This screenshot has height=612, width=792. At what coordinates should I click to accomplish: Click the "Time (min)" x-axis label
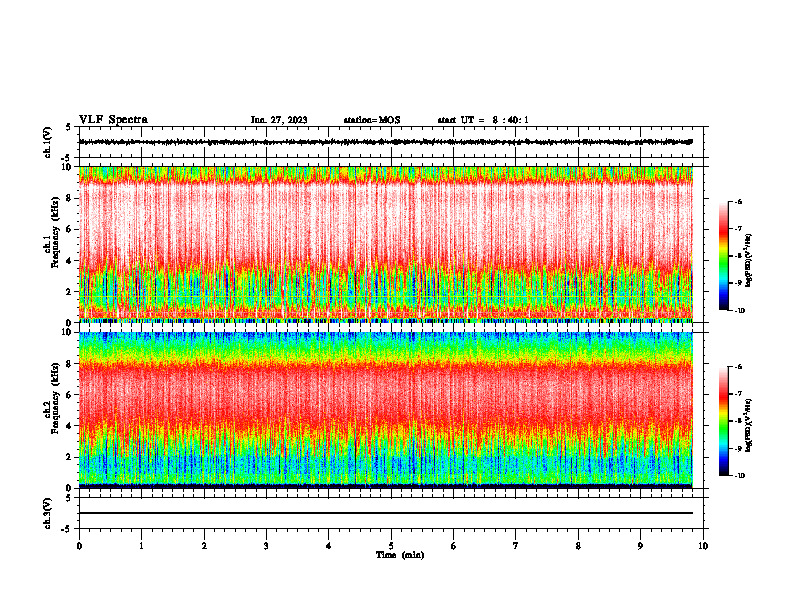(x=400, y=555)
